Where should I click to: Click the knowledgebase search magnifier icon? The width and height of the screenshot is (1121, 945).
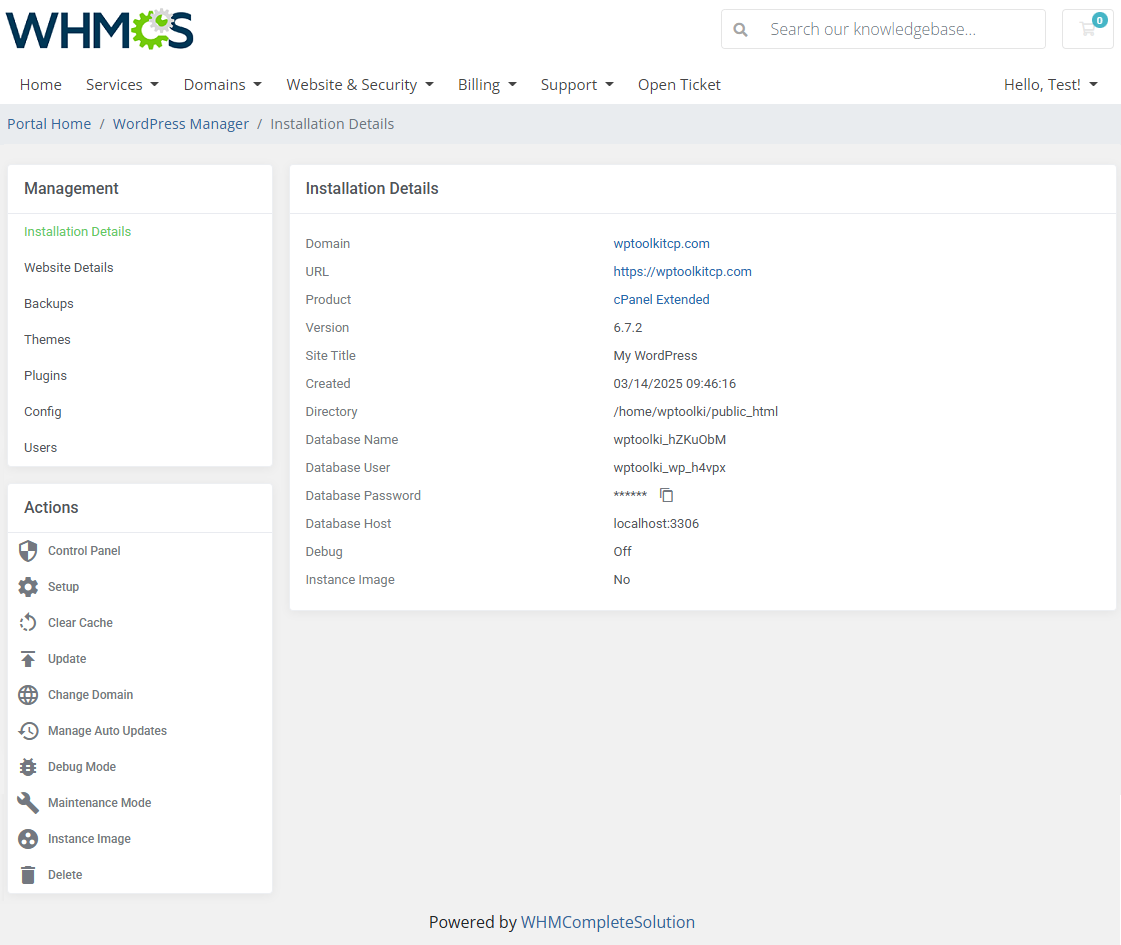(741, 29)
